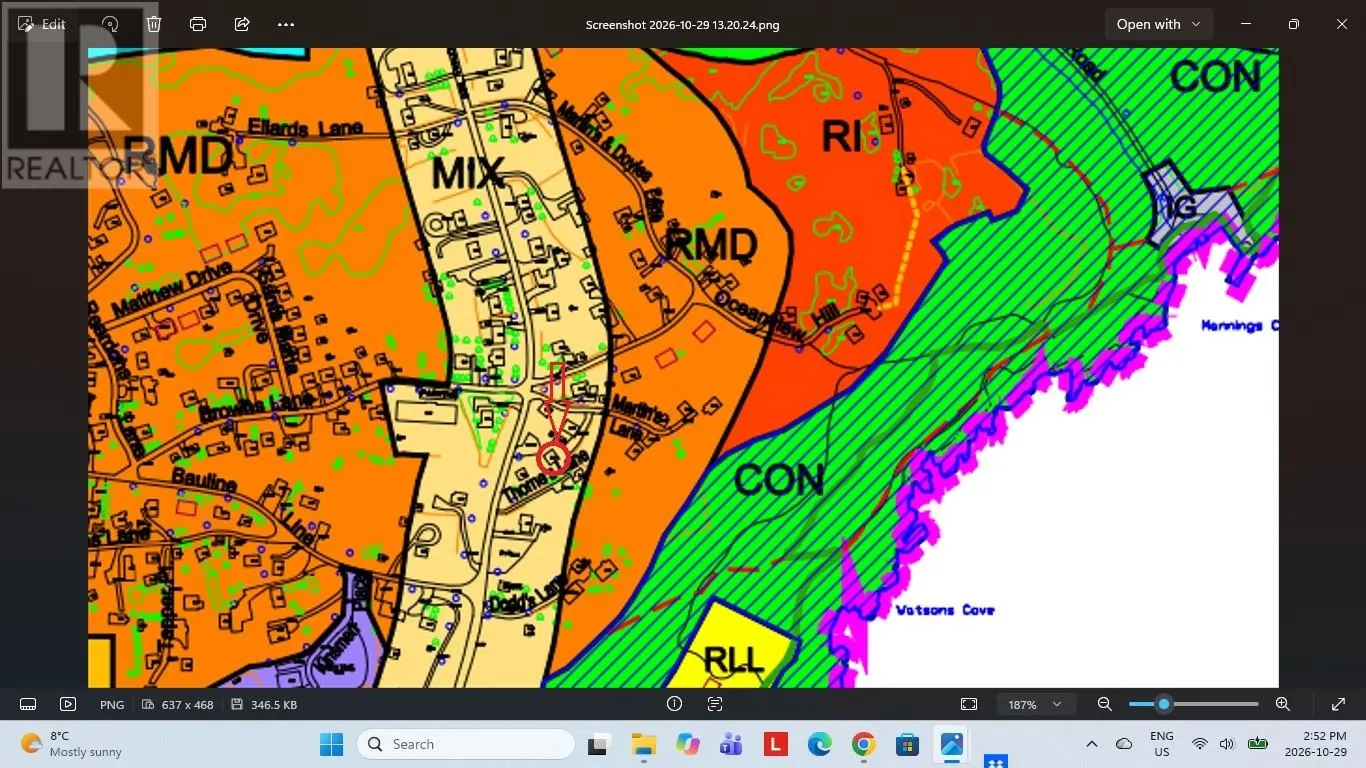
Task: Open the 187% zoom level dropdown
Action: 1036,704
